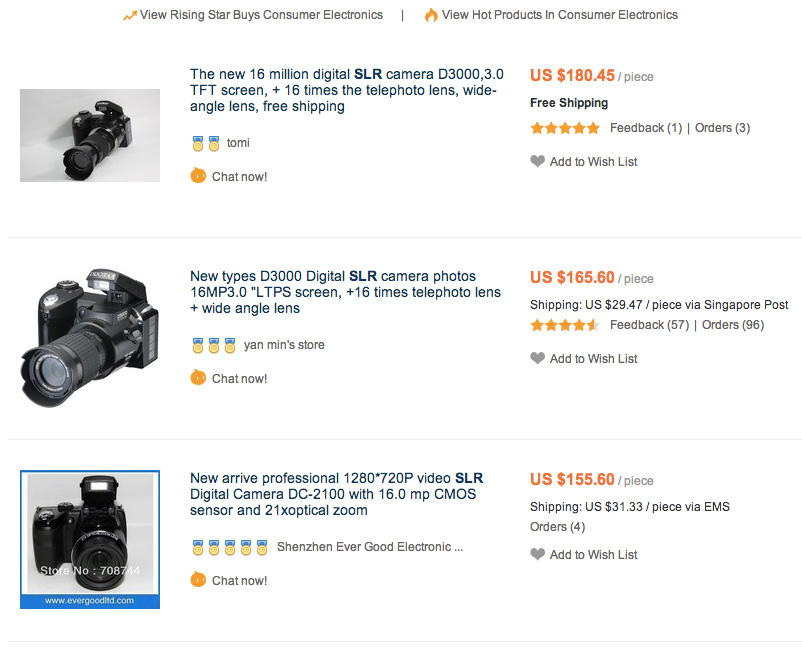Click heart icon on the $180.45 listing
Image resolution: width=802 pixels, height=656 pixels.
[x=538, y=161]
